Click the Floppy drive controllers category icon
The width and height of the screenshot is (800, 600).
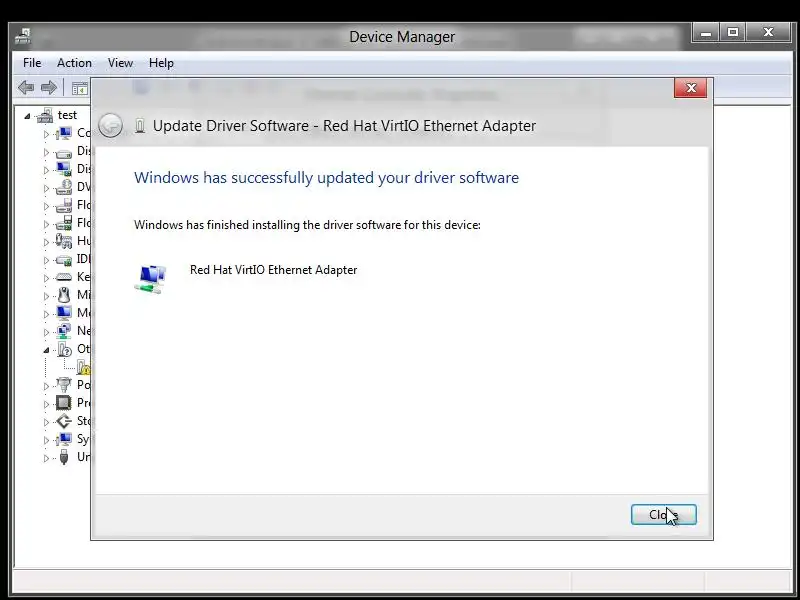[x=64, y=223]
